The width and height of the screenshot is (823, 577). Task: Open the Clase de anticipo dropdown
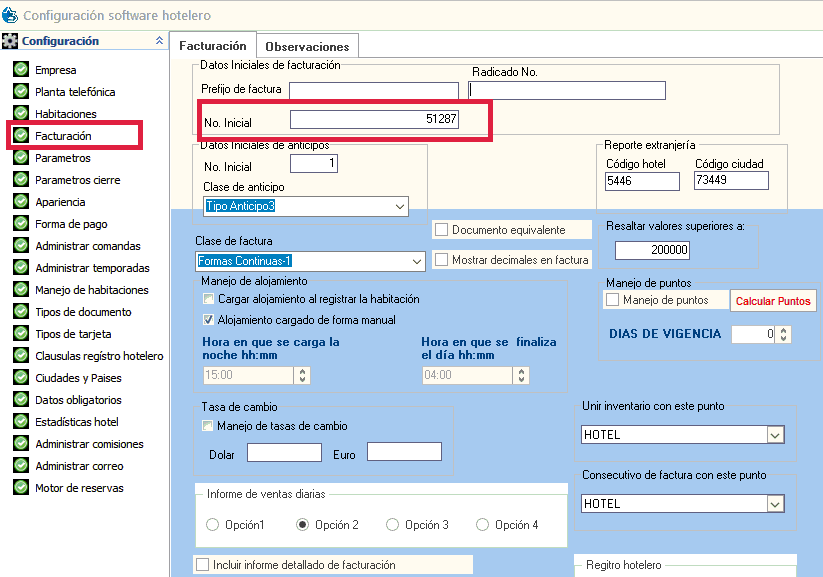[400, 206]
